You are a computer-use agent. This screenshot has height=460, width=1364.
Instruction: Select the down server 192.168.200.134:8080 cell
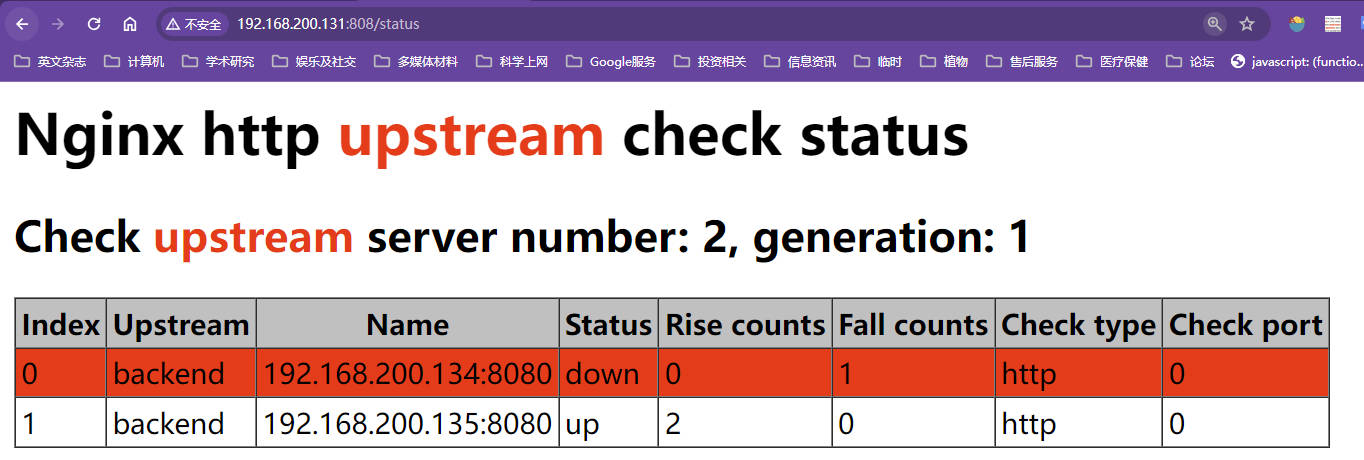(x=407, y=374)
